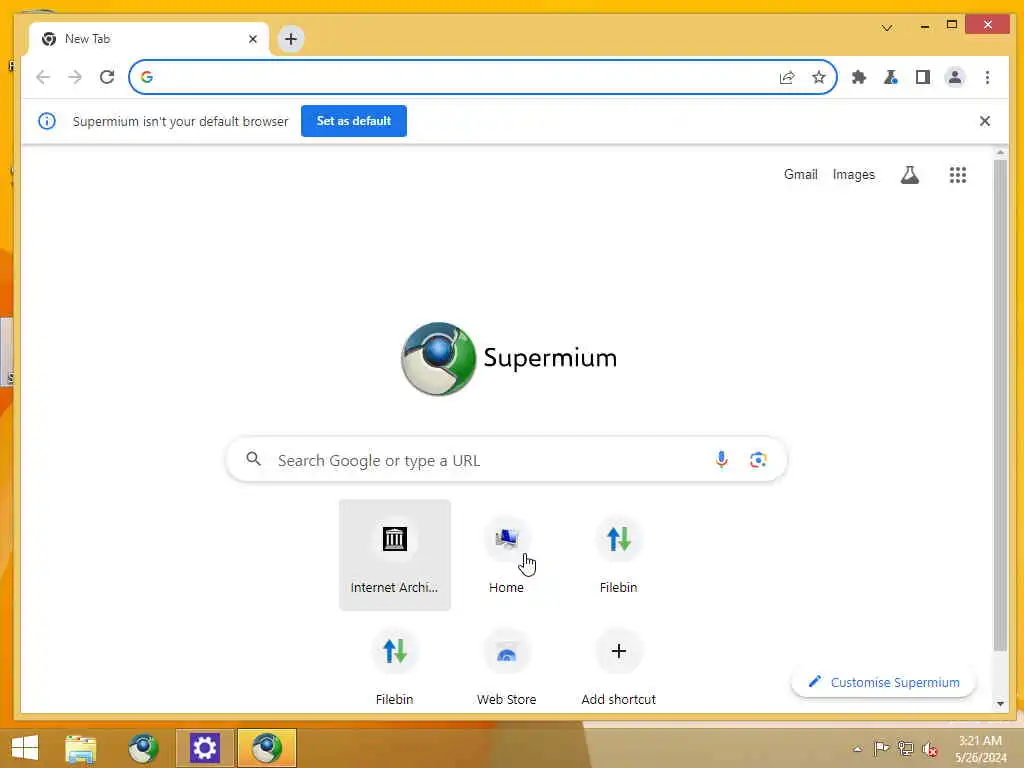Image resolution: width=1024 pixels, height=768 pixels.
Task: Close the New Tab tab
Action: coord(253,39)
